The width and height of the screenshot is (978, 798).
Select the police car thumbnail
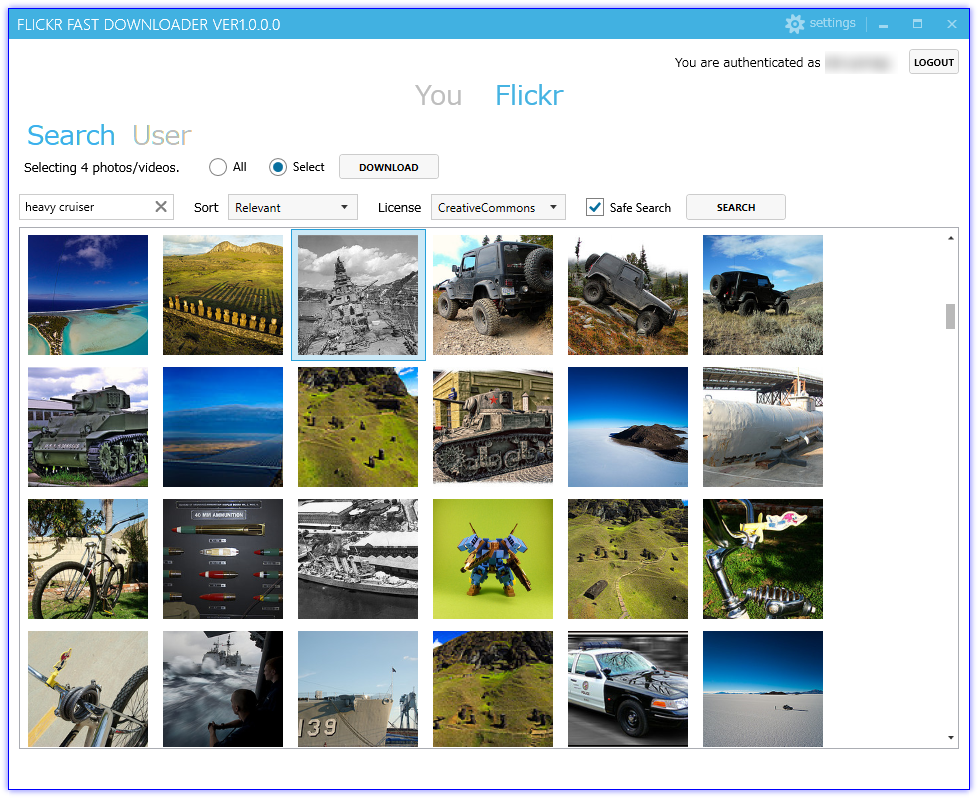(x=627, y=689)
